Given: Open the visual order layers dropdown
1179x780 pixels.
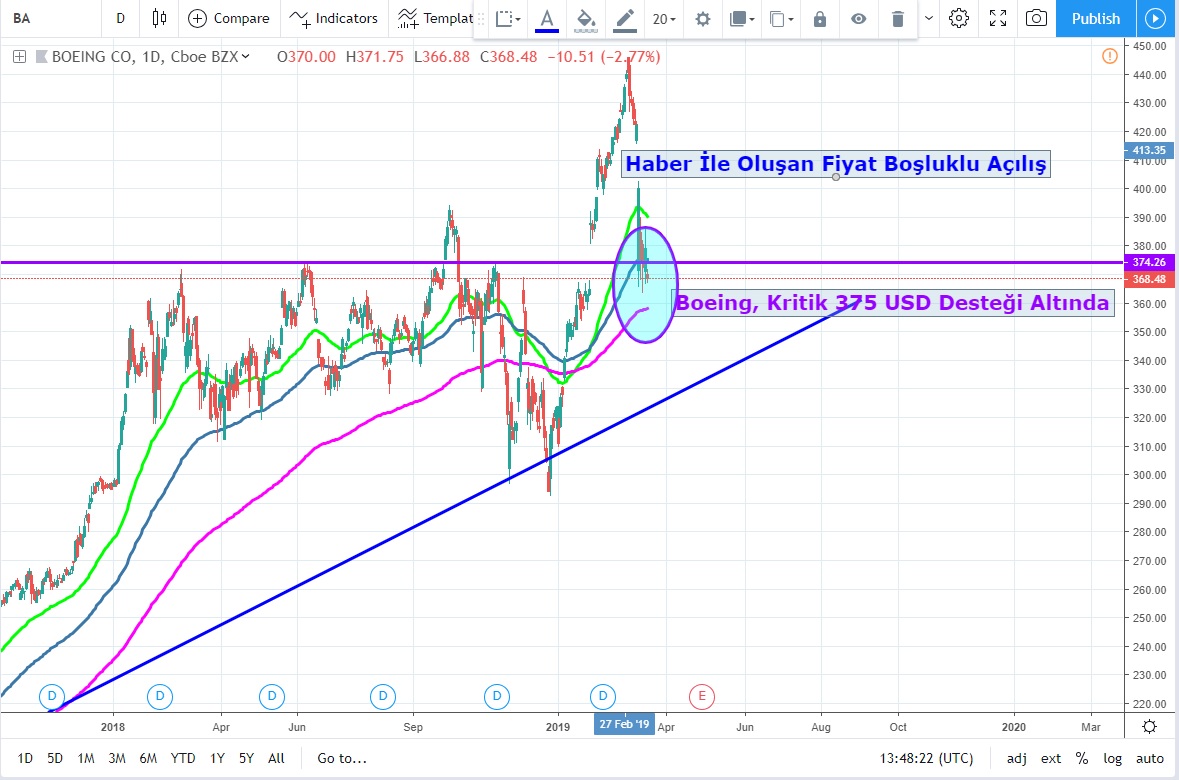Looking at the screenshot, I should coord(742,19).
